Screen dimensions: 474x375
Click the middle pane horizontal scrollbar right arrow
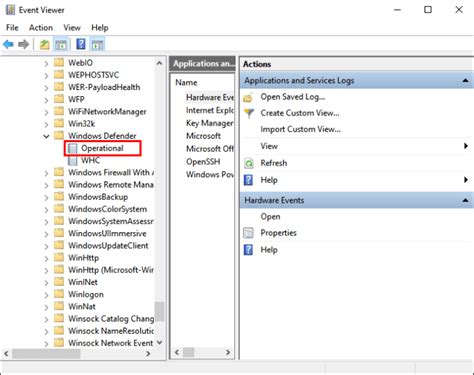[228, 352]
